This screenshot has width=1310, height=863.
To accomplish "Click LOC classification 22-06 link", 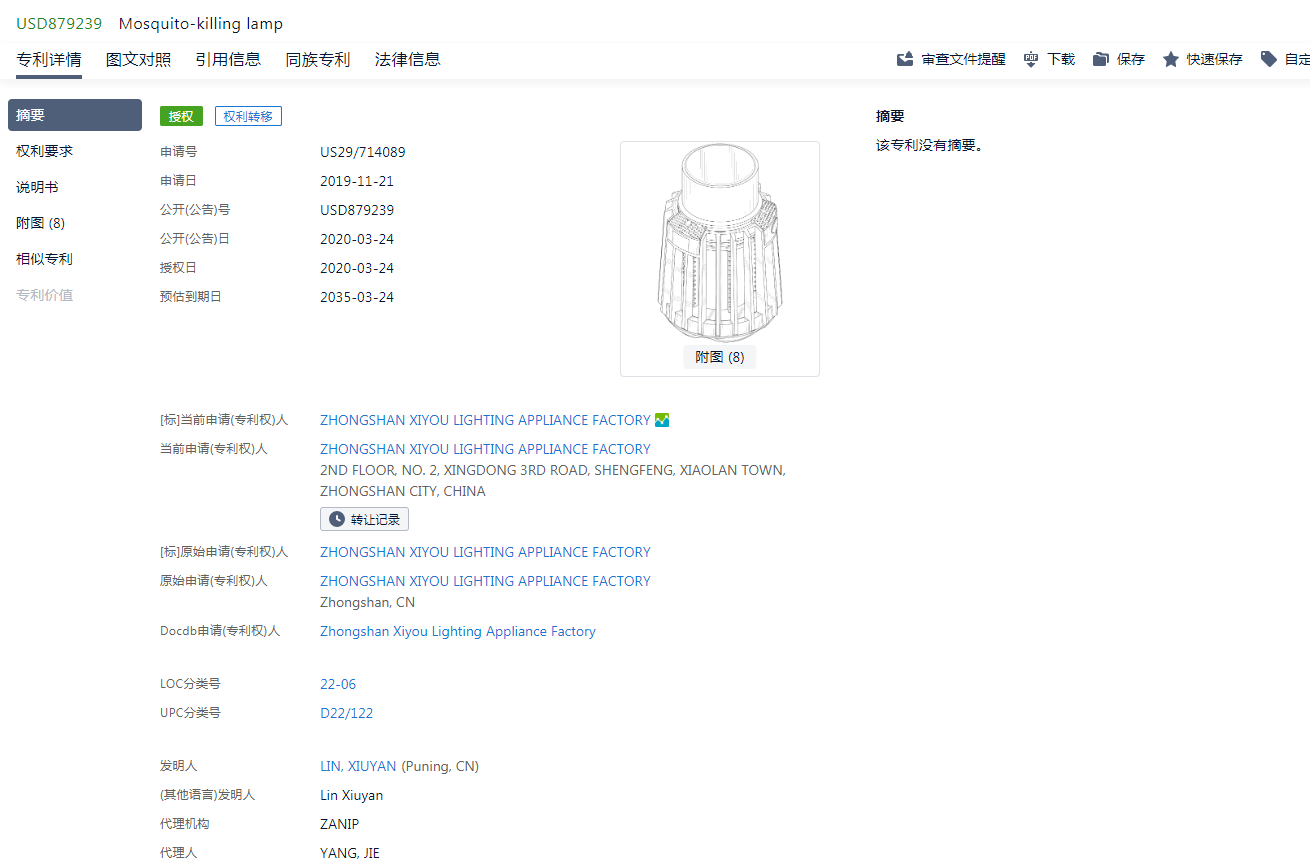I will 338,684.
